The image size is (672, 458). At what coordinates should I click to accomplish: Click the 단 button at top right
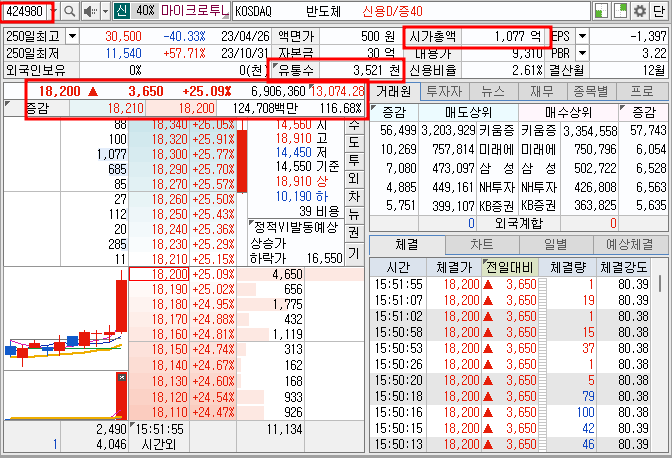coord(659,11)
